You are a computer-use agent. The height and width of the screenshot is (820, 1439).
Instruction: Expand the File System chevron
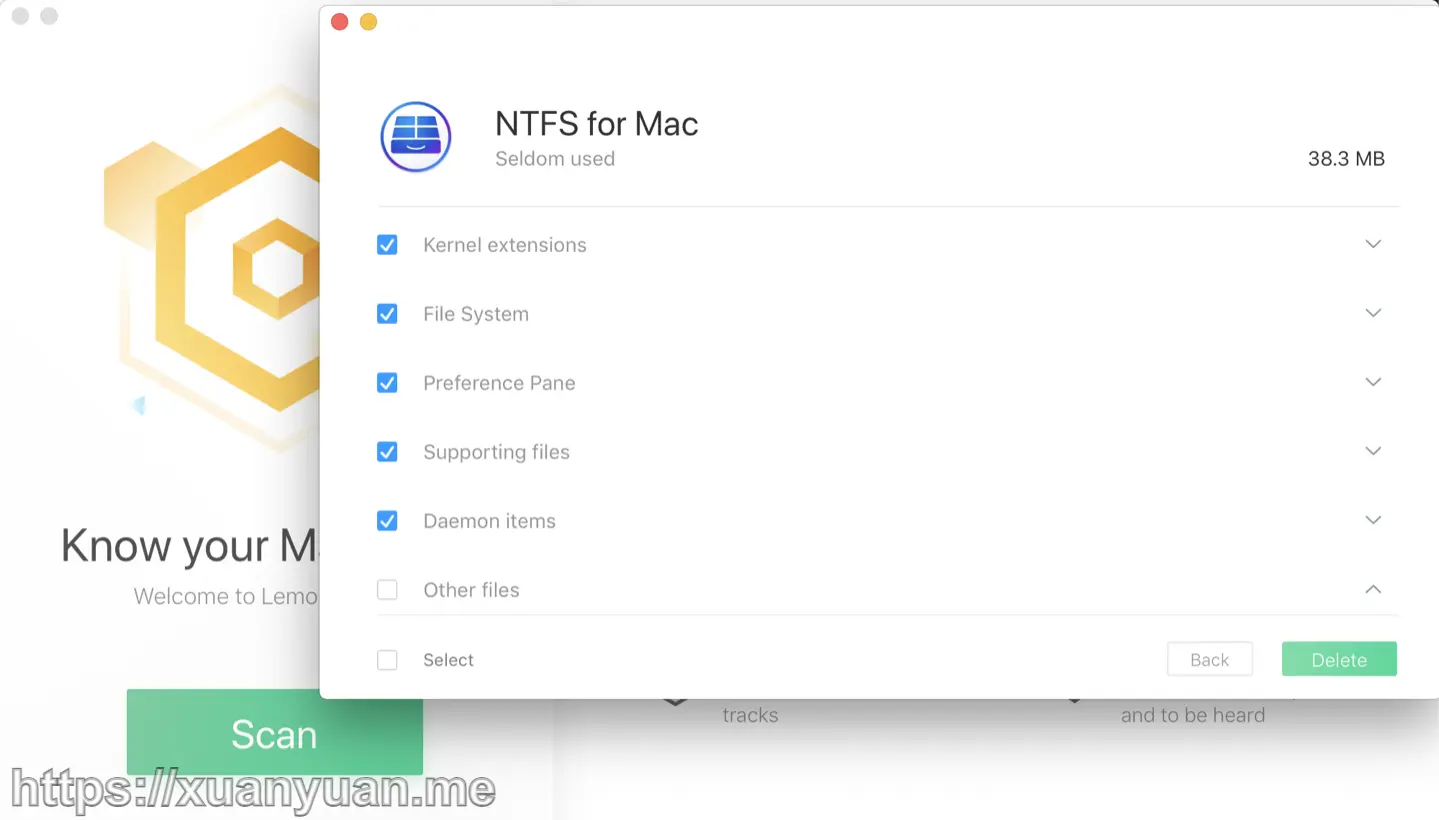click(x=1373, y=313)
